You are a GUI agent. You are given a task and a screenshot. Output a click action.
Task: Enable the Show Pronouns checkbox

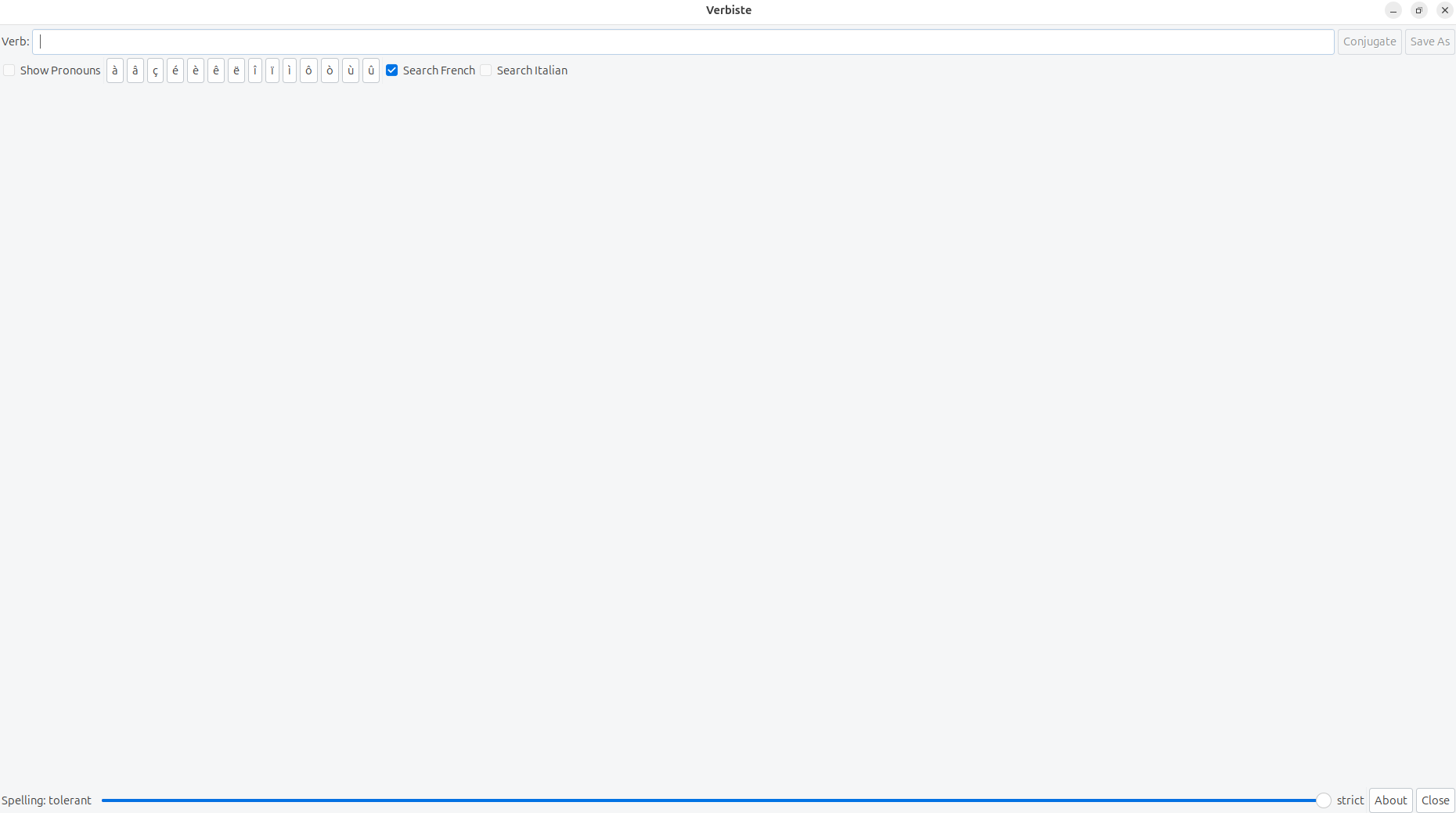(x=9, y=70)
